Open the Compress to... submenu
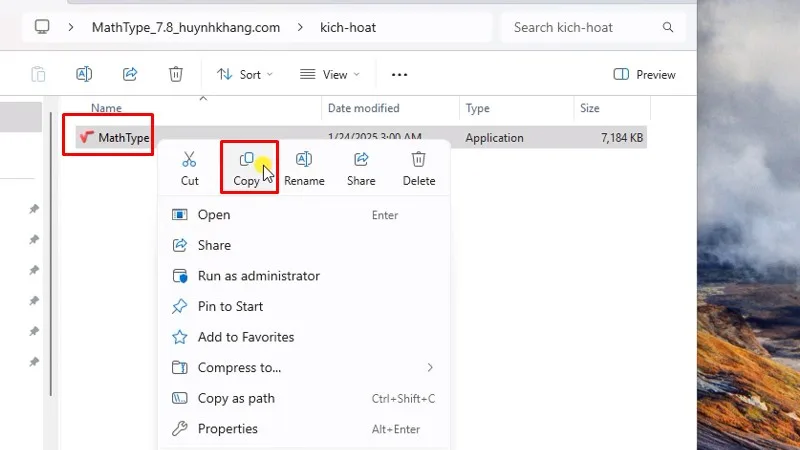Screen dimensions: 800x450 304,368
